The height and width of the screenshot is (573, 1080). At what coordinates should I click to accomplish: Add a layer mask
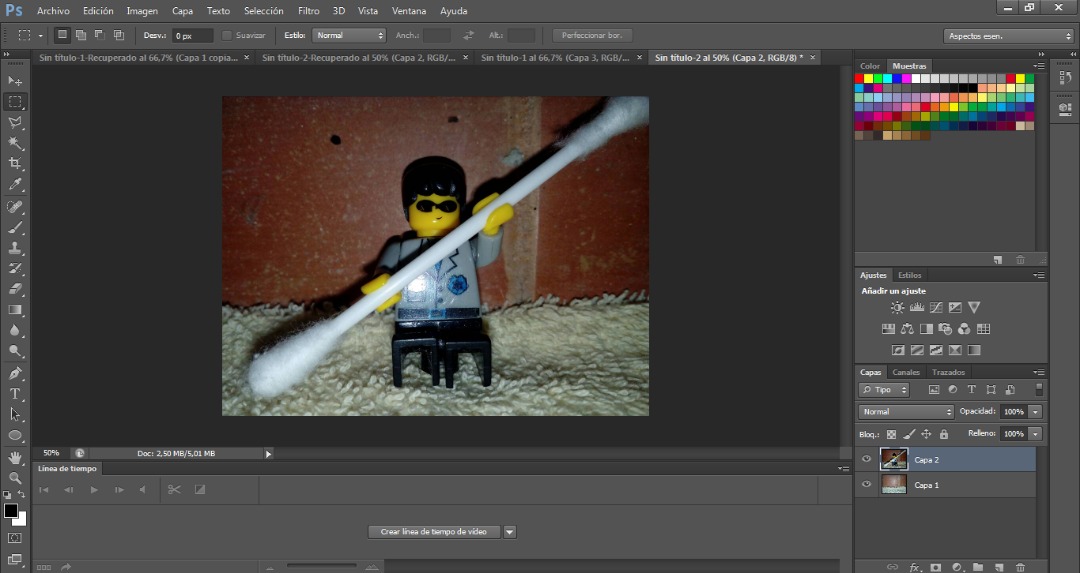point(936,567)
